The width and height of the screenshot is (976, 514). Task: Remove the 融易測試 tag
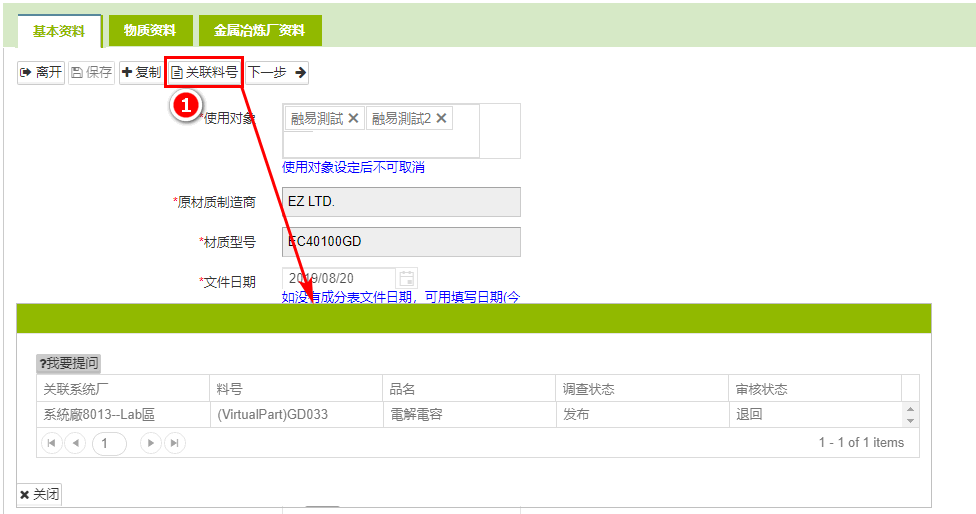(353, 118)
